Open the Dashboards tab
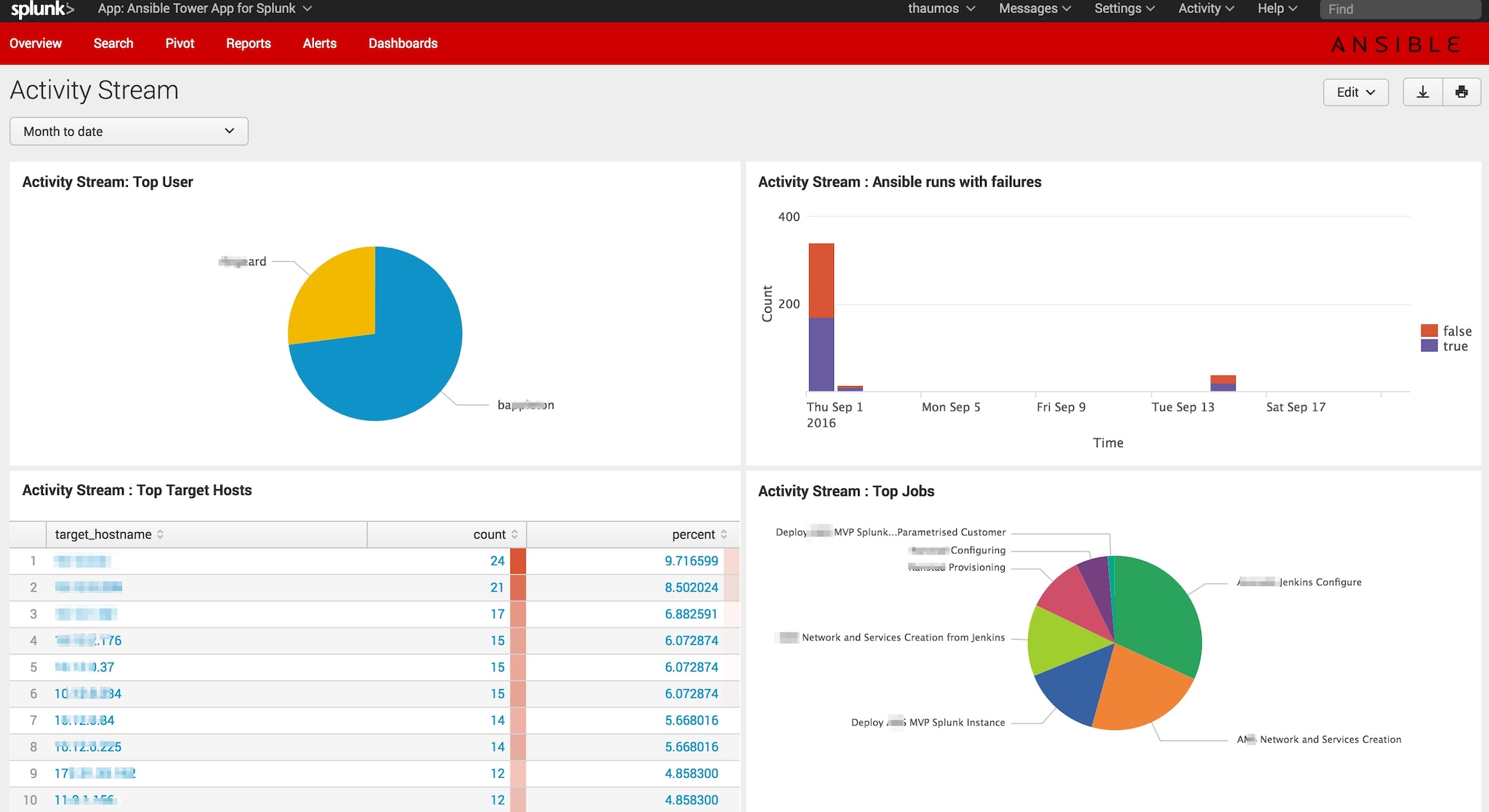Viewport: 1489px width, 812px height. pos(403,44)
